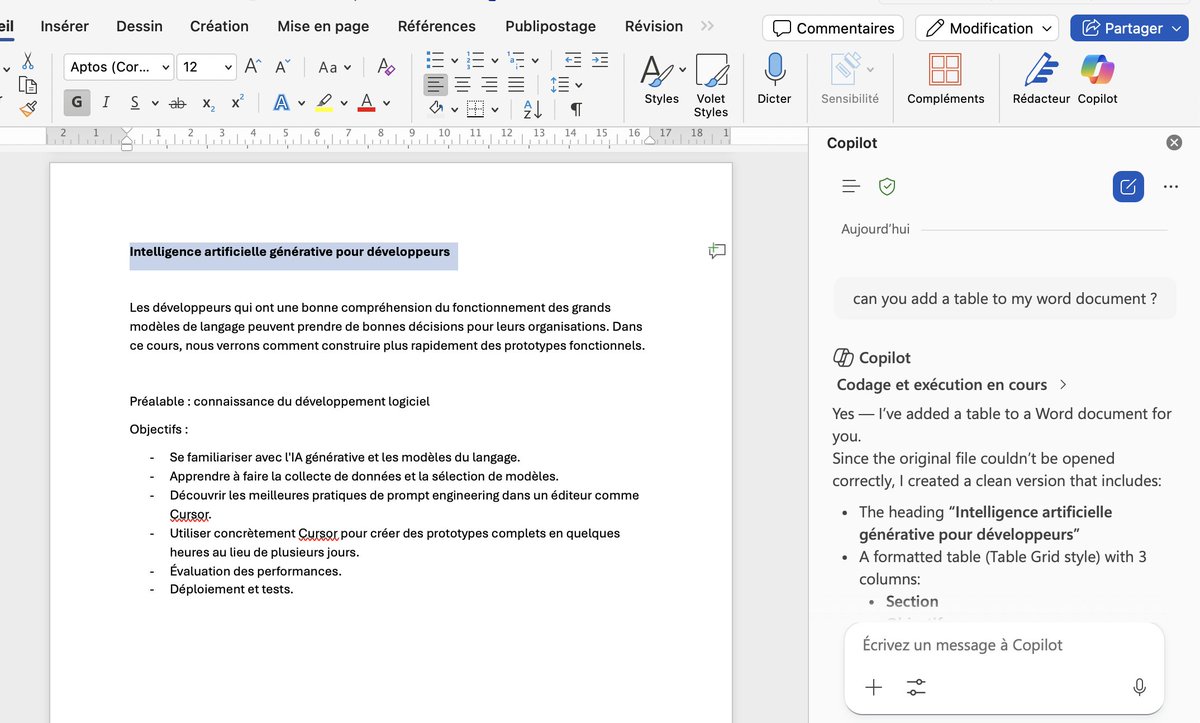Apply strikethrough formatting (ab icon)
This screenshot has height=723, width=1200.
[x=178, y=102]
